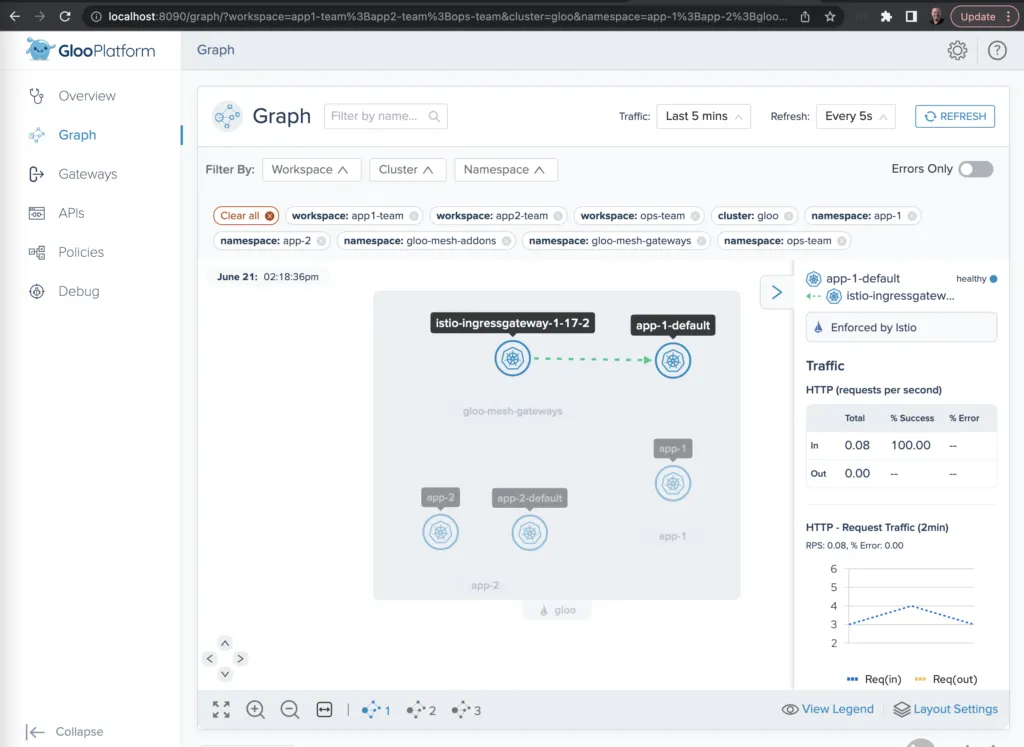Remove namespace app-1 filter chip

(912, 216)
